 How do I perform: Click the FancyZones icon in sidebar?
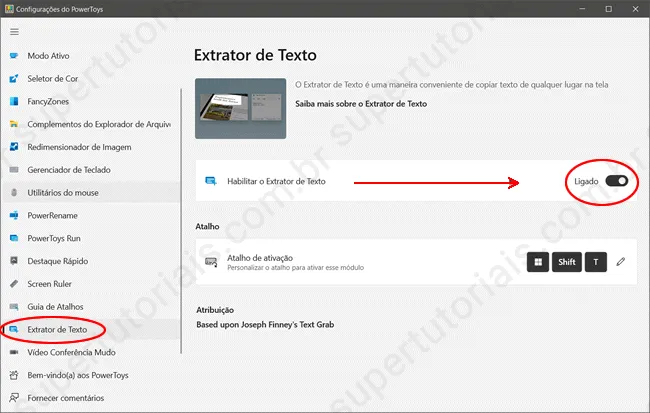14,101
